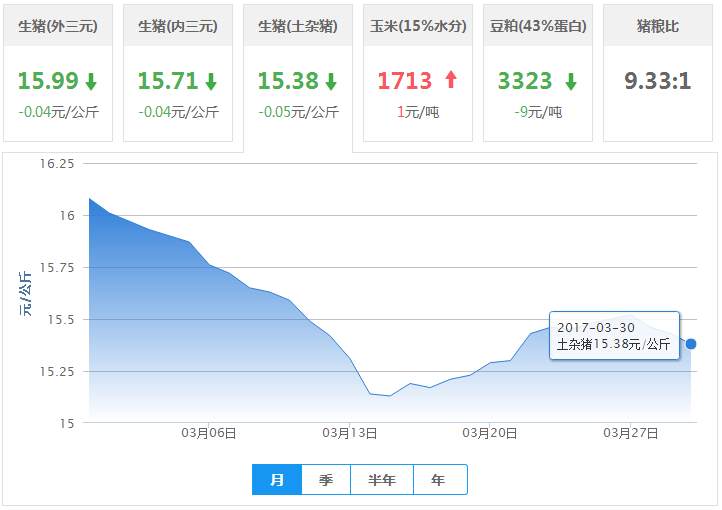This screenshot has height=510, width=722.
Task: Select the 月 (month) range button
Action: pos(277,480)
